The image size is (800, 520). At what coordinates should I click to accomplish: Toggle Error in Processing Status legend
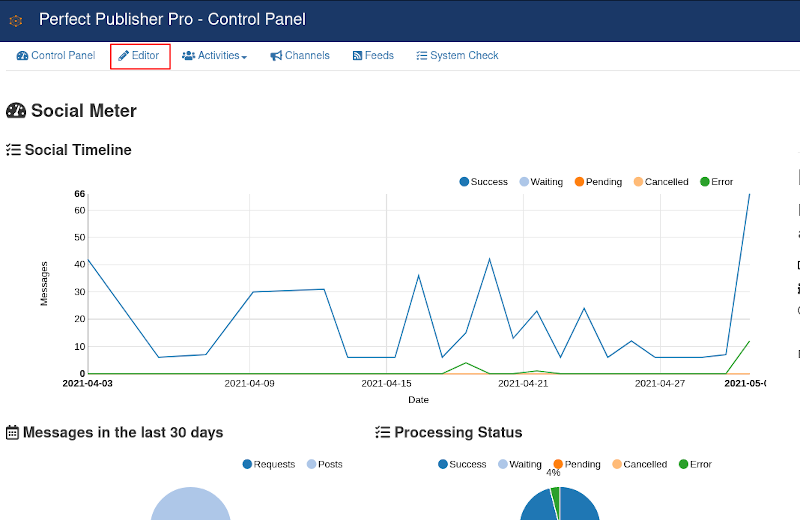[x=695, y=464]
